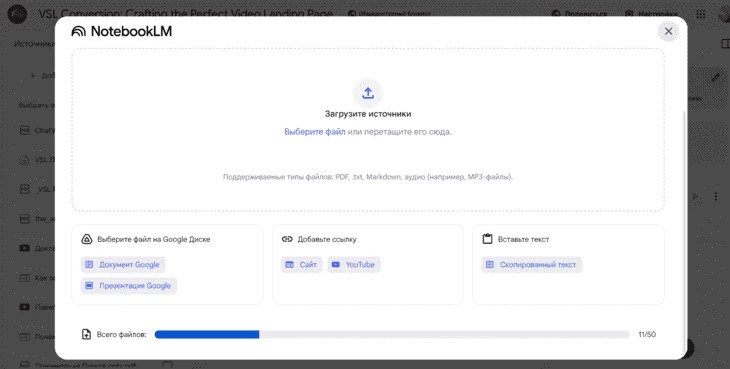
Task: Click the Выберите файл на Google Диске label
Action: (154, 239)
